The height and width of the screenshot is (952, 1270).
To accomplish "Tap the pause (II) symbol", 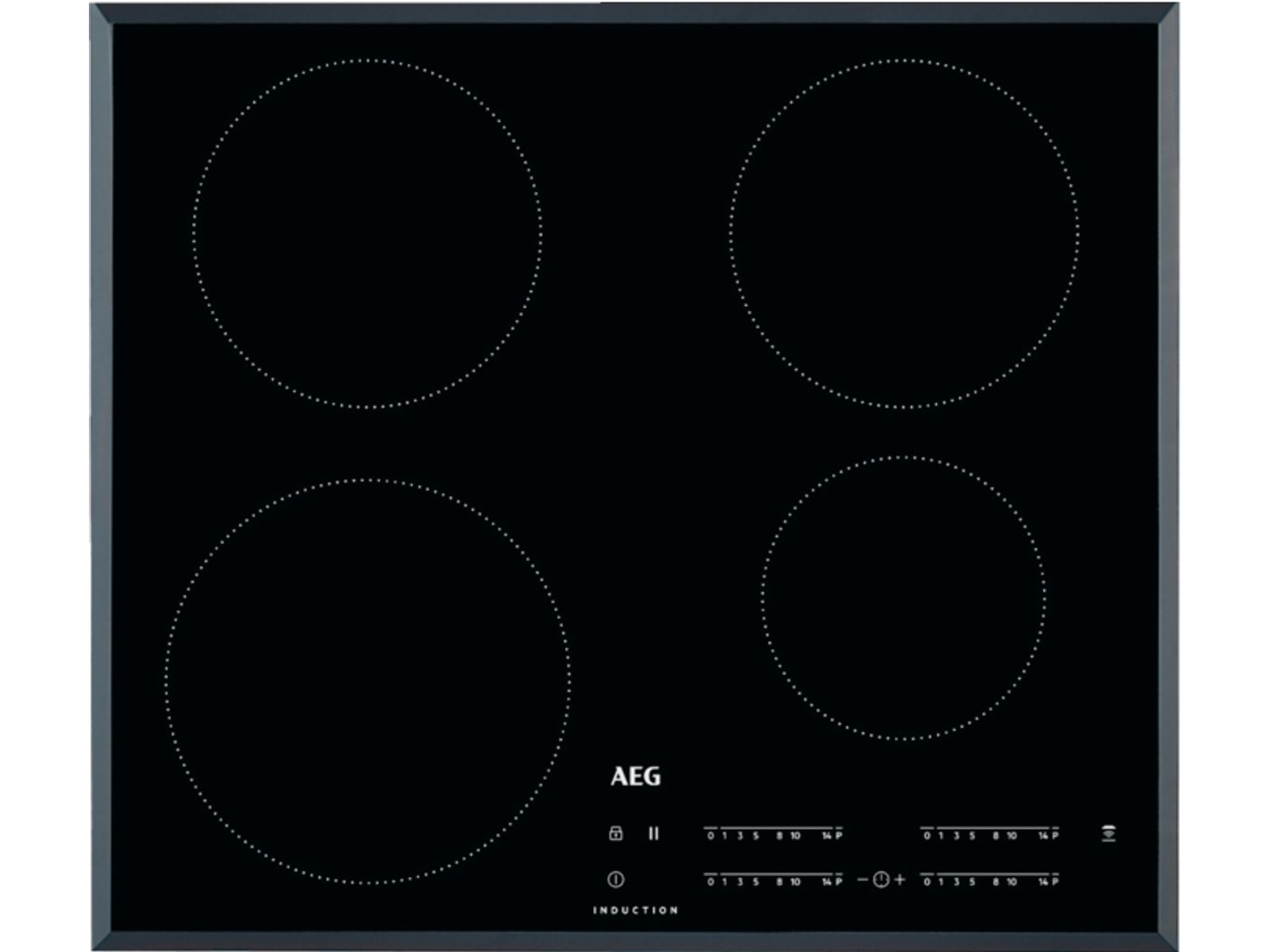I will [x=653, y=833].
